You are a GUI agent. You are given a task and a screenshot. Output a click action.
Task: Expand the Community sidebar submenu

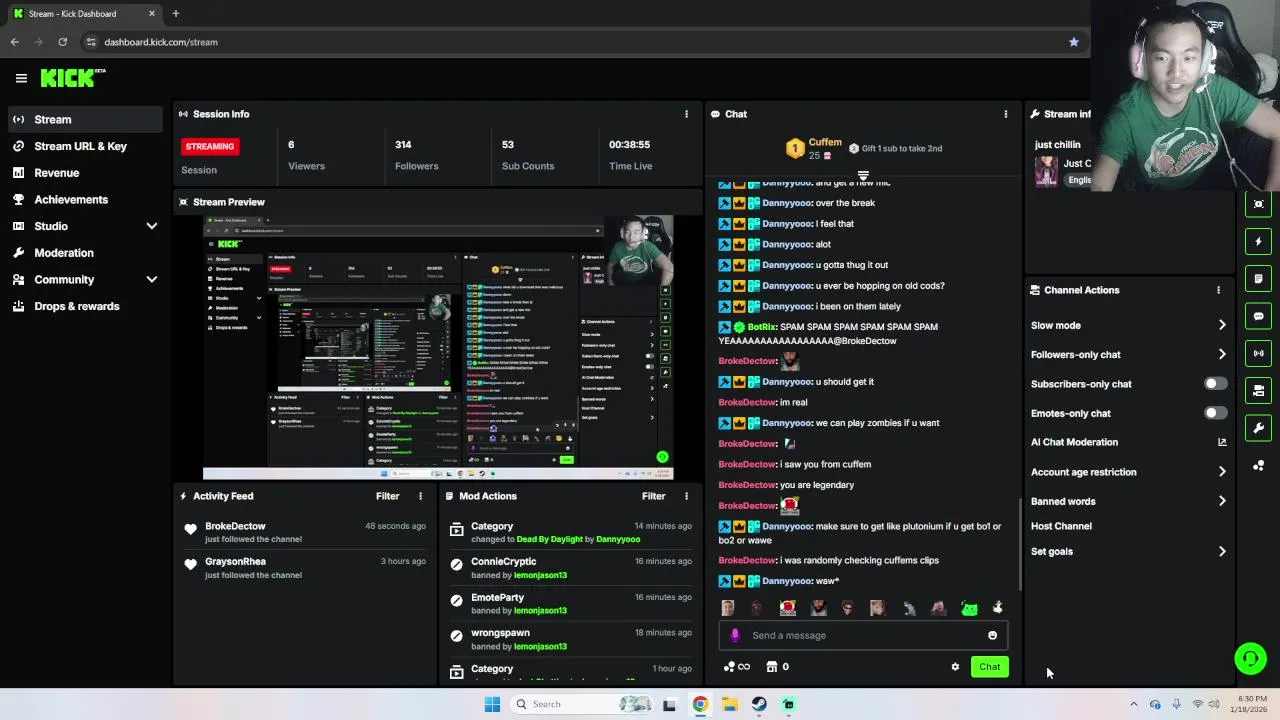click(x=152, y=280)
